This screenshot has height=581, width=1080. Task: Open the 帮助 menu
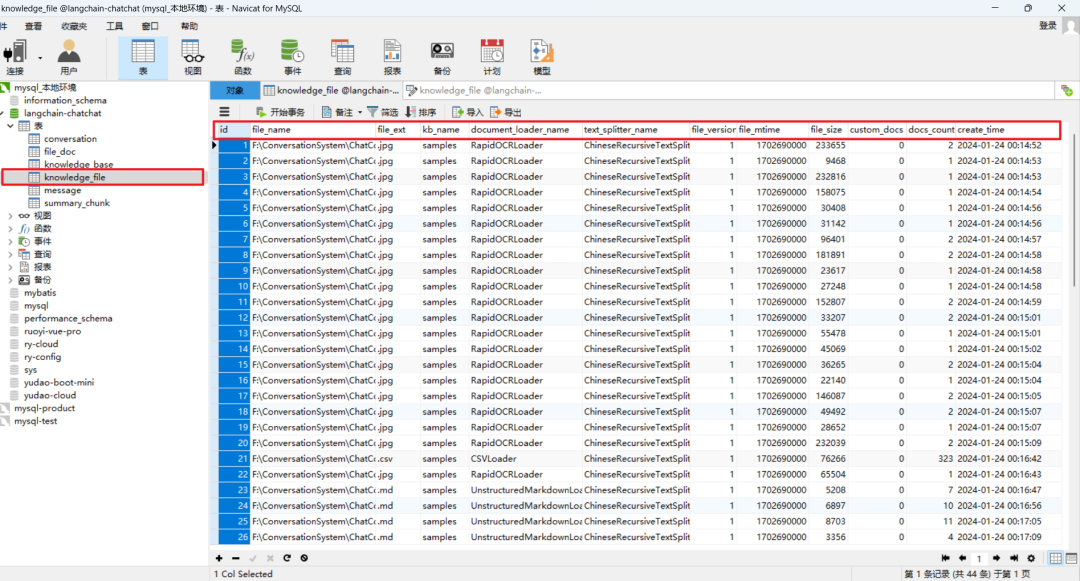tap(189, 26)
